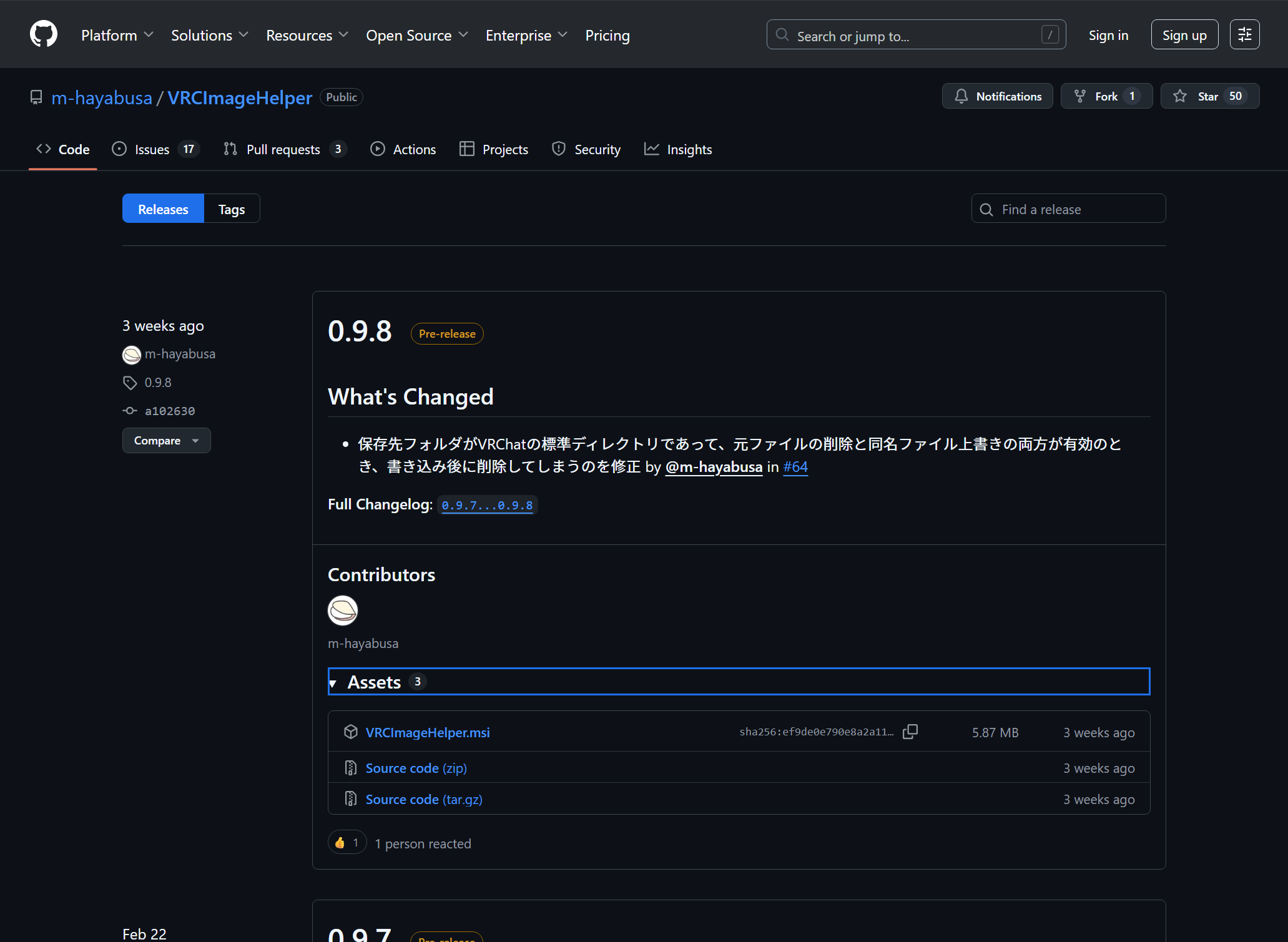Viewport: 1288px width, 942px height.
Task: Open the Pull requests tab
Action: (x=283, y=149)
